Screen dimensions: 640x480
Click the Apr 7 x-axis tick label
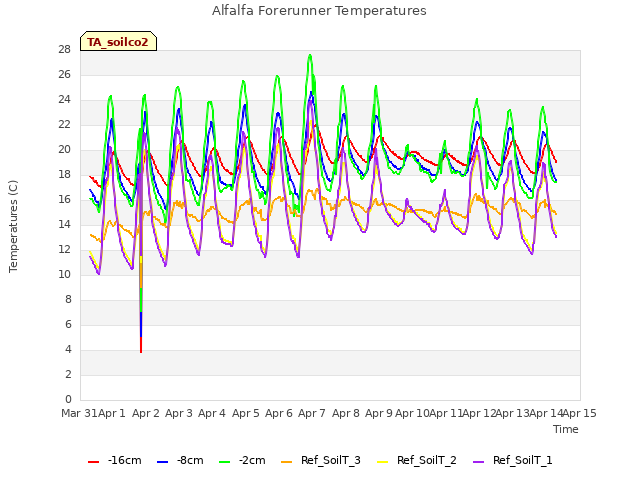click(x=312, y=413)
